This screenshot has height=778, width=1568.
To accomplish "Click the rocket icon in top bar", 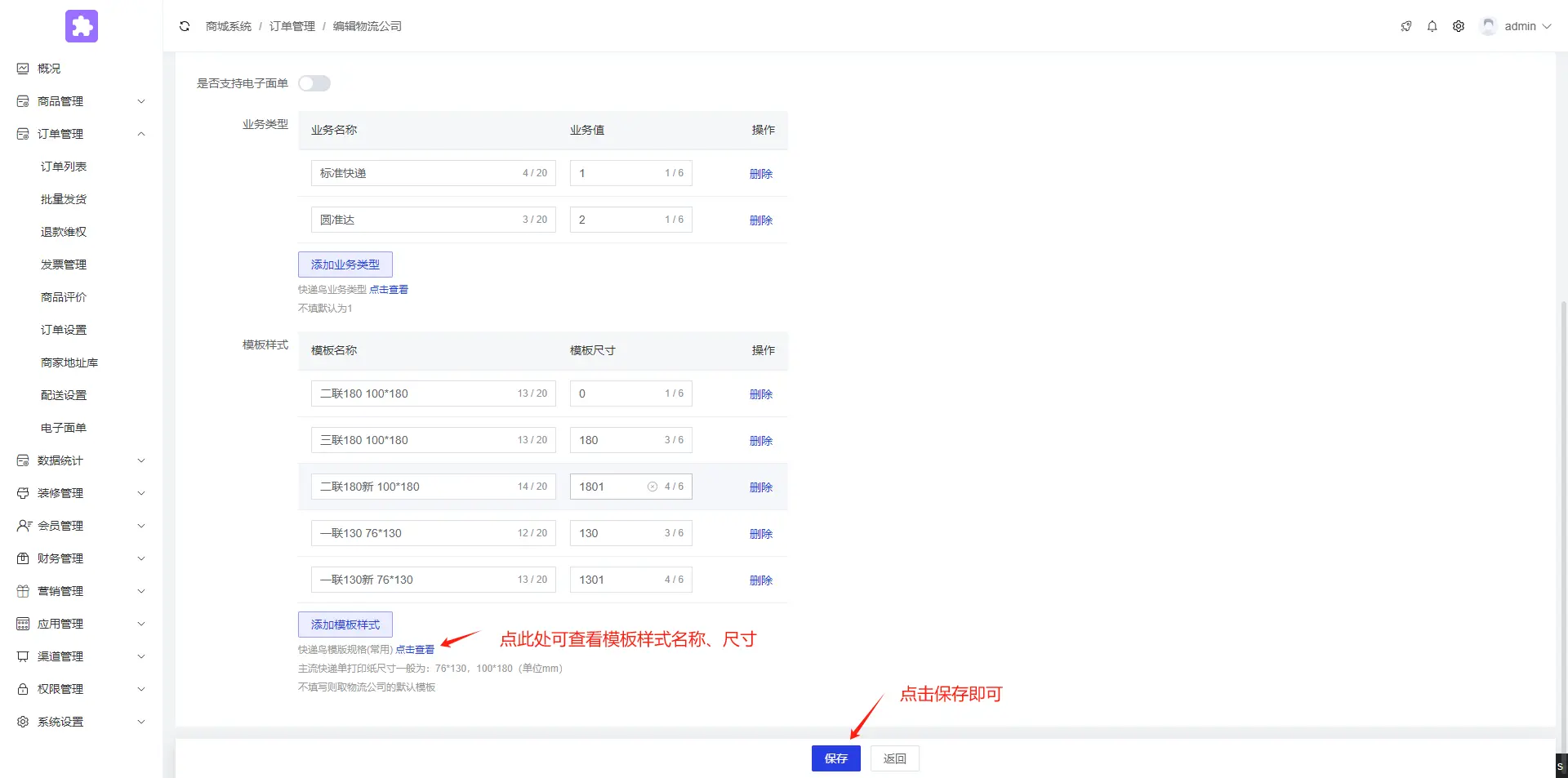I will [x=1405, y=26].
